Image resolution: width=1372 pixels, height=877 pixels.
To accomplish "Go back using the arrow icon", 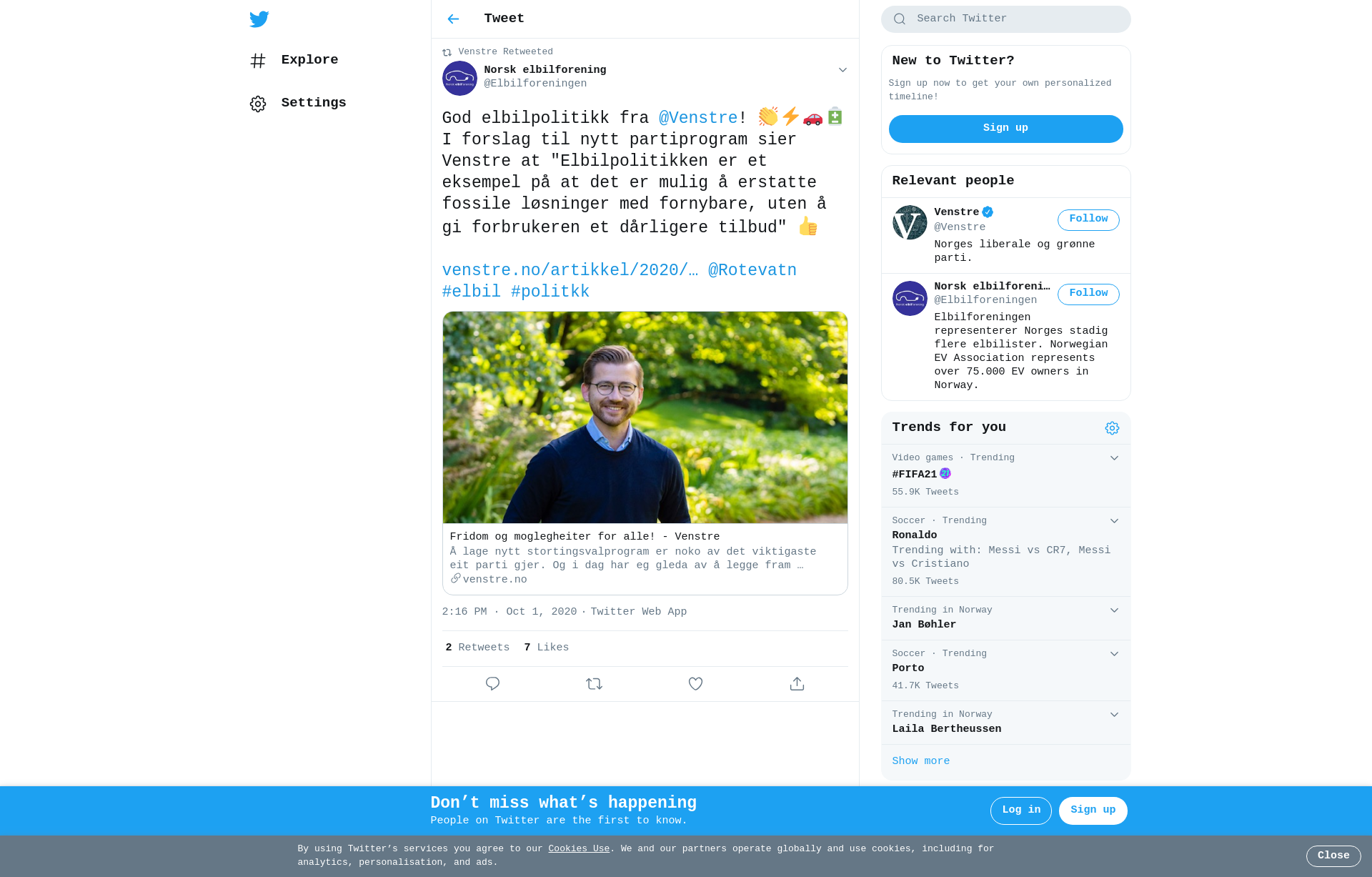I will tap(453, 19).
